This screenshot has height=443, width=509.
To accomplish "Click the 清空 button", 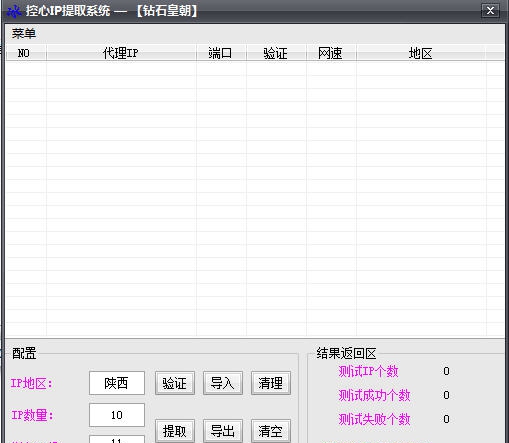I will [271, 431].
